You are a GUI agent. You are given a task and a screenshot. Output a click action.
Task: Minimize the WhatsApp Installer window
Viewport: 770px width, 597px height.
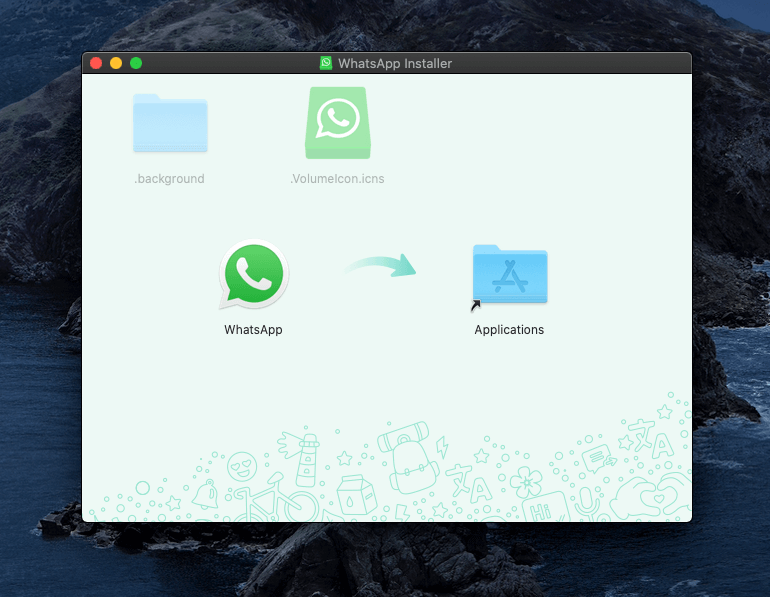tap(116, 63)
